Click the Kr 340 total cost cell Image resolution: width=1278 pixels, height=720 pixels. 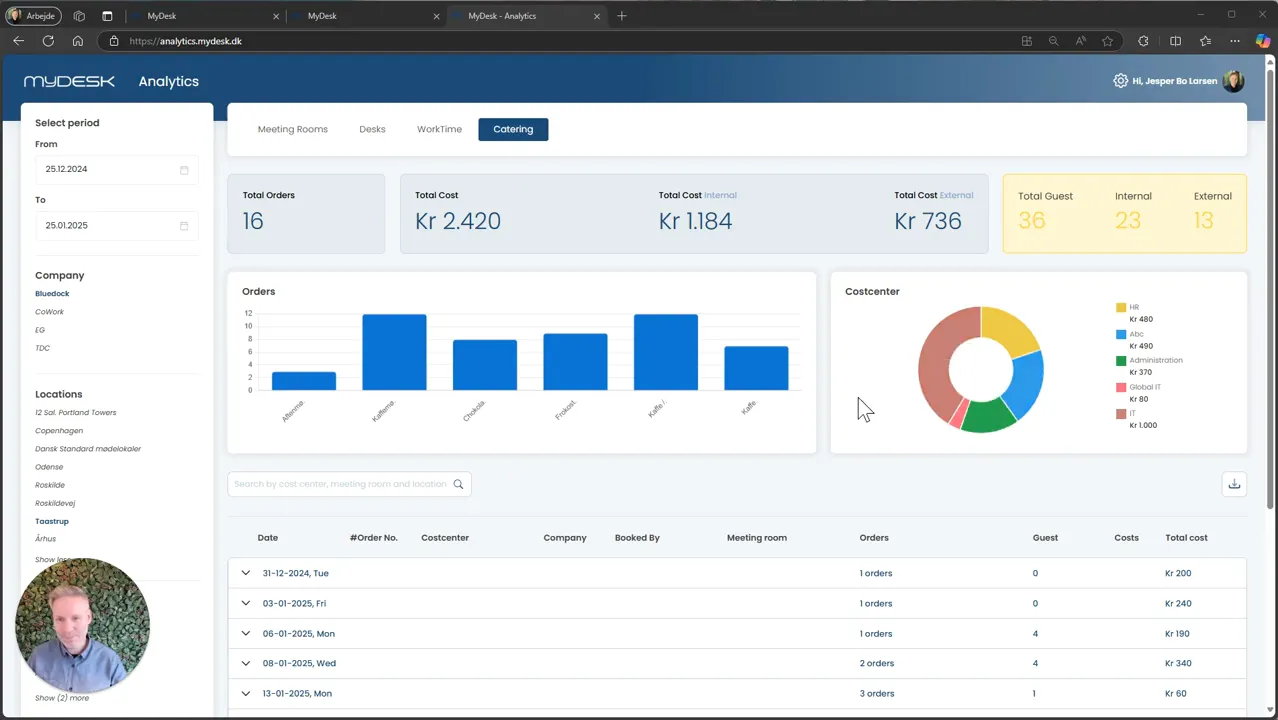click(x=1178, y=663)
